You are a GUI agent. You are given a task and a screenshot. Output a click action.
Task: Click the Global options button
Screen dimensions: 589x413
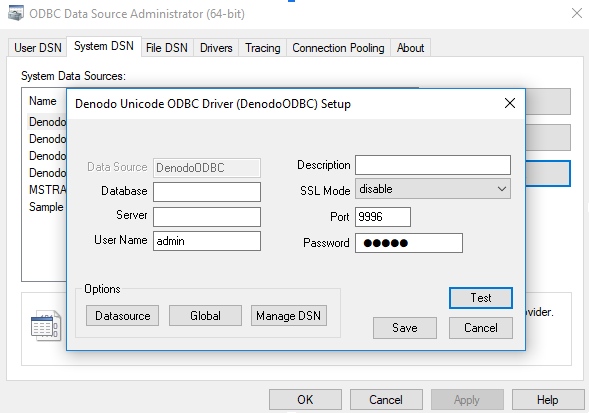coord(205,315)
